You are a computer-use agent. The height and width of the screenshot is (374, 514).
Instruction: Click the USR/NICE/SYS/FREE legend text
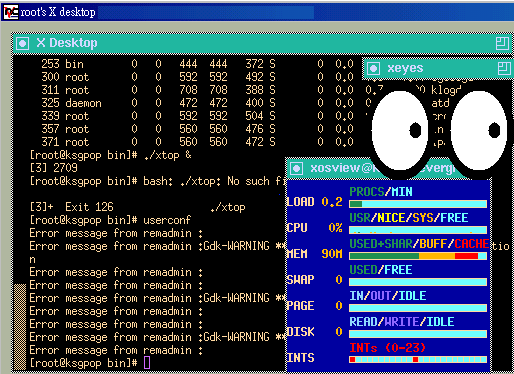(x=409, y=218)
